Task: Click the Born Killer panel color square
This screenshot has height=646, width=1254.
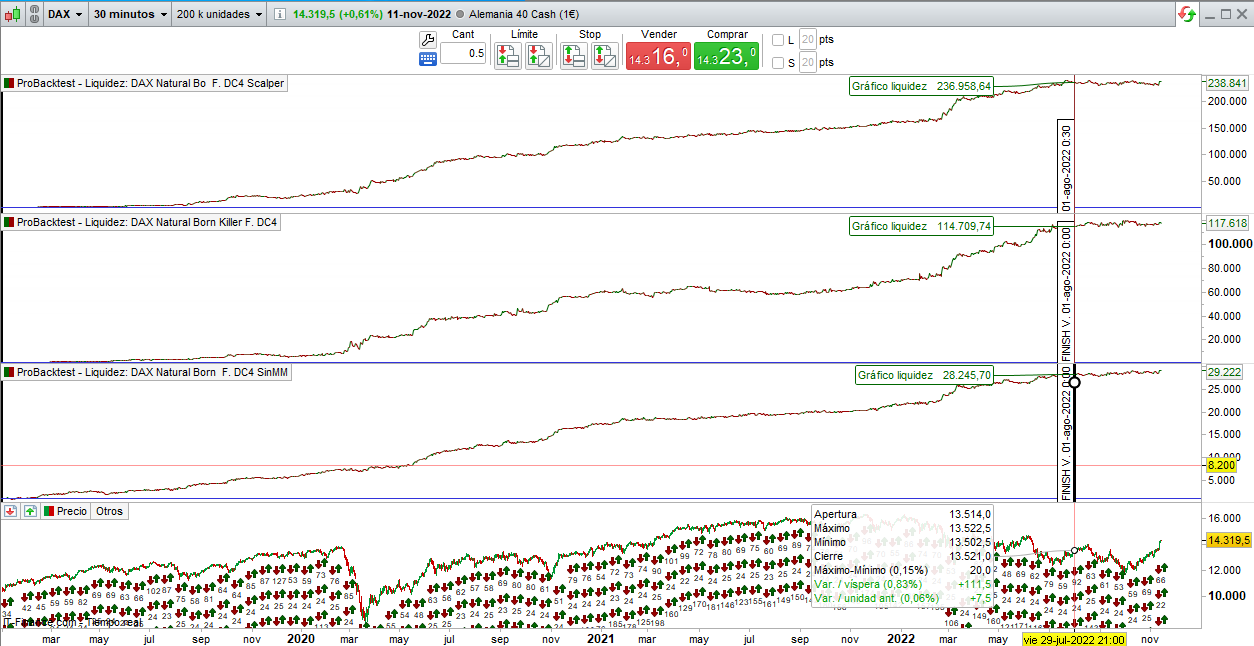Action: point(9,223)
